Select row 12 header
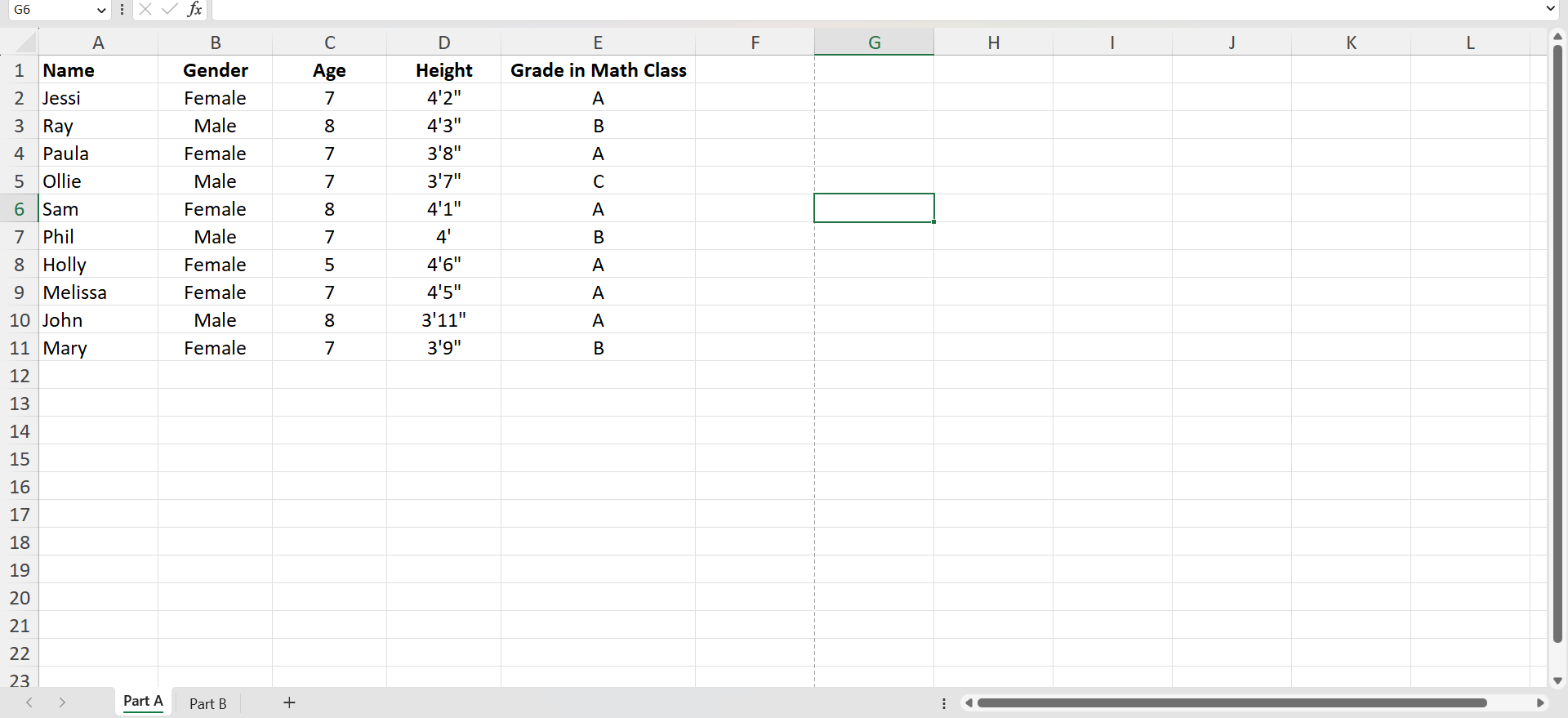Image resolution: width=1568 pixels, height=718 pixels. (20, 376)
